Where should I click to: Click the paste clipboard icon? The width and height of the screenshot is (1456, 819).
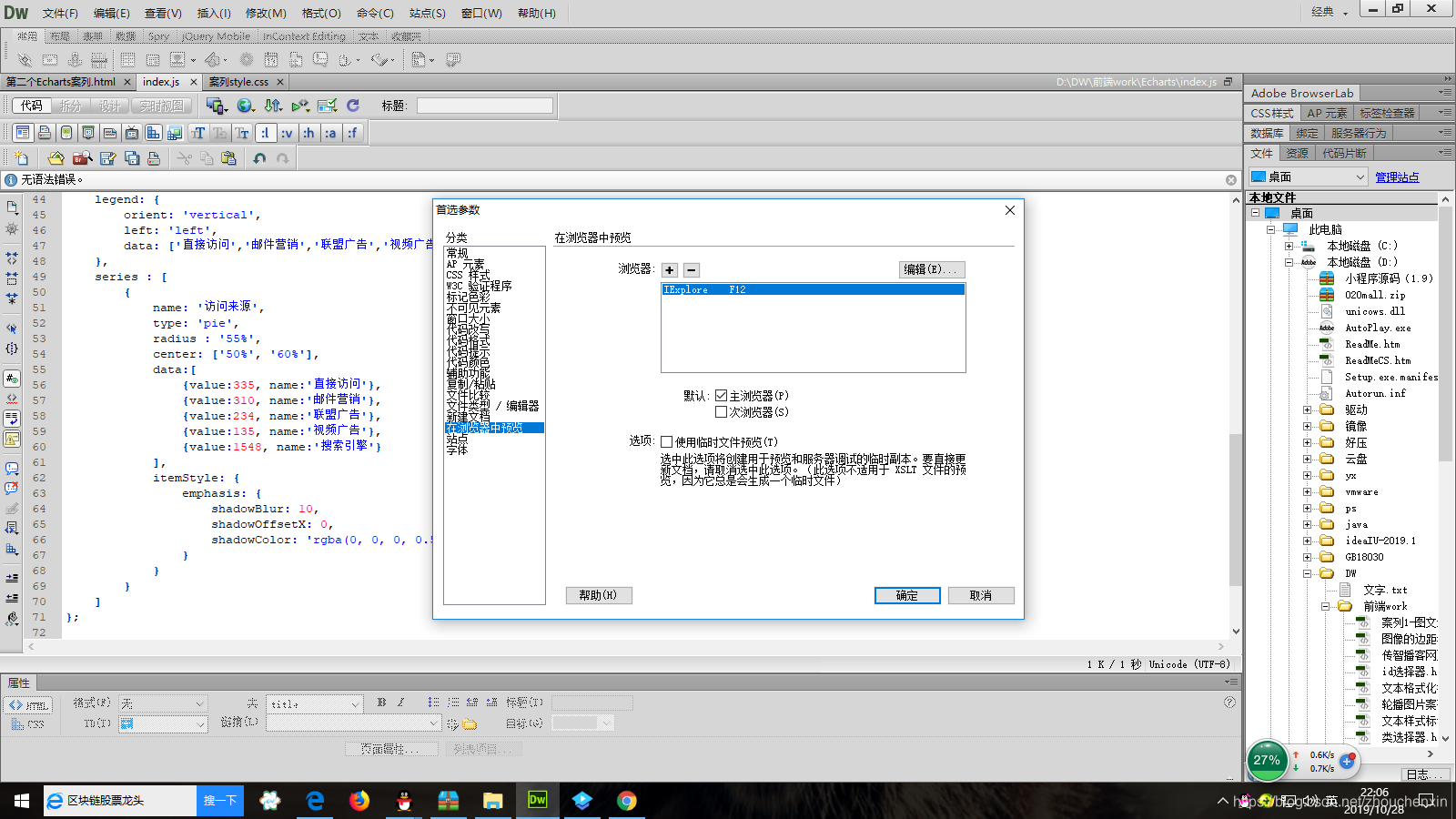(x=228, y=158)
